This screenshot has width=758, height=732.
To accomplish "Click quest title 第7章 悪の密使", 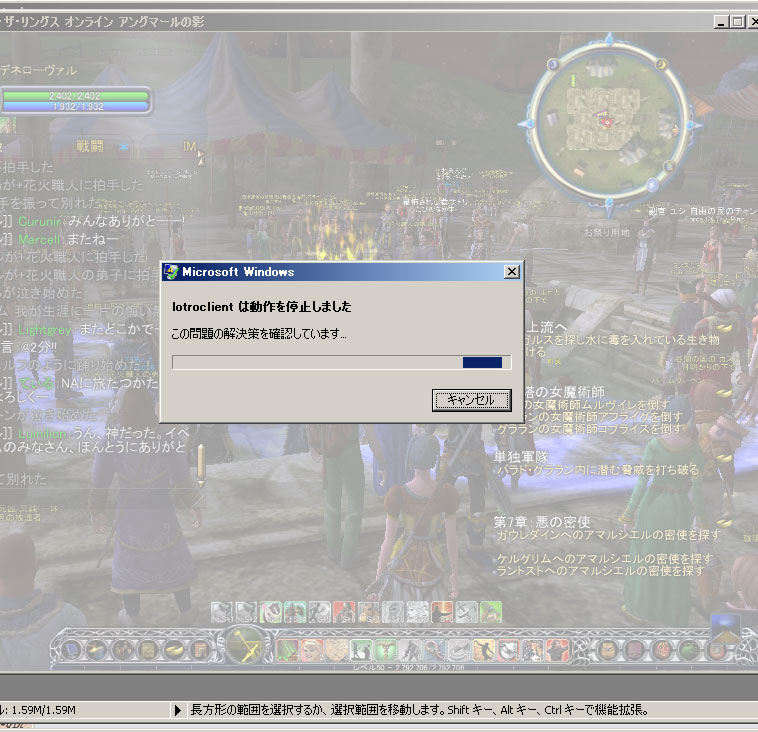I will pos(542,522).
